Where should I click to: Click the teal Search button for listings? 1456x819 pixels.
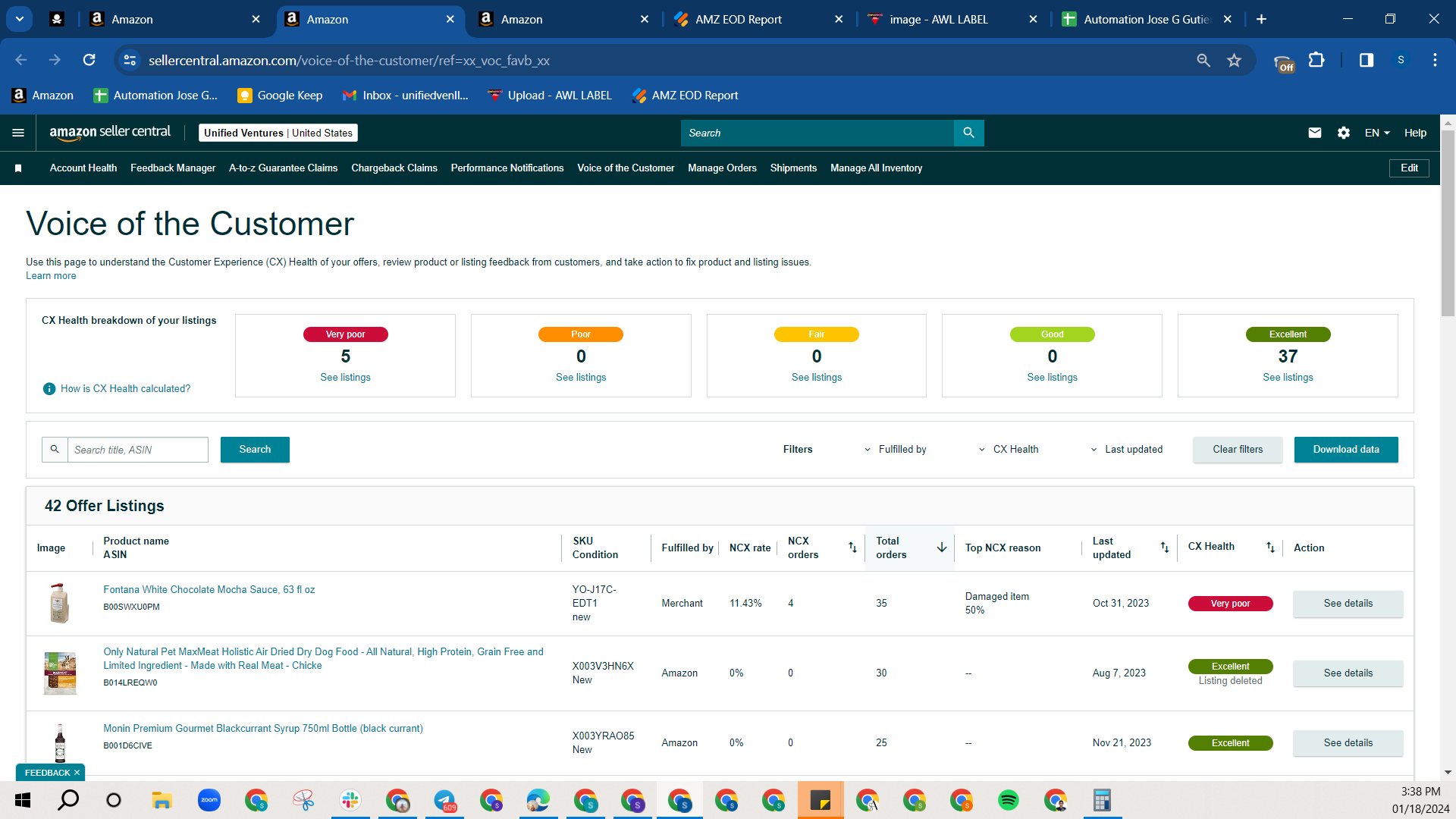[x=255, y=450]
